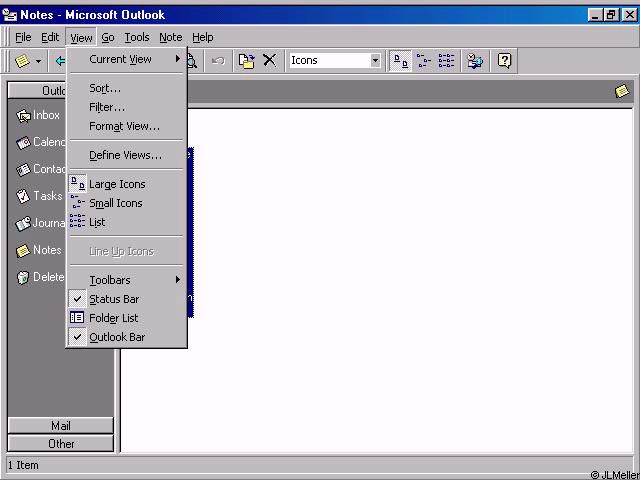Open the Note menu

(171, 38)
